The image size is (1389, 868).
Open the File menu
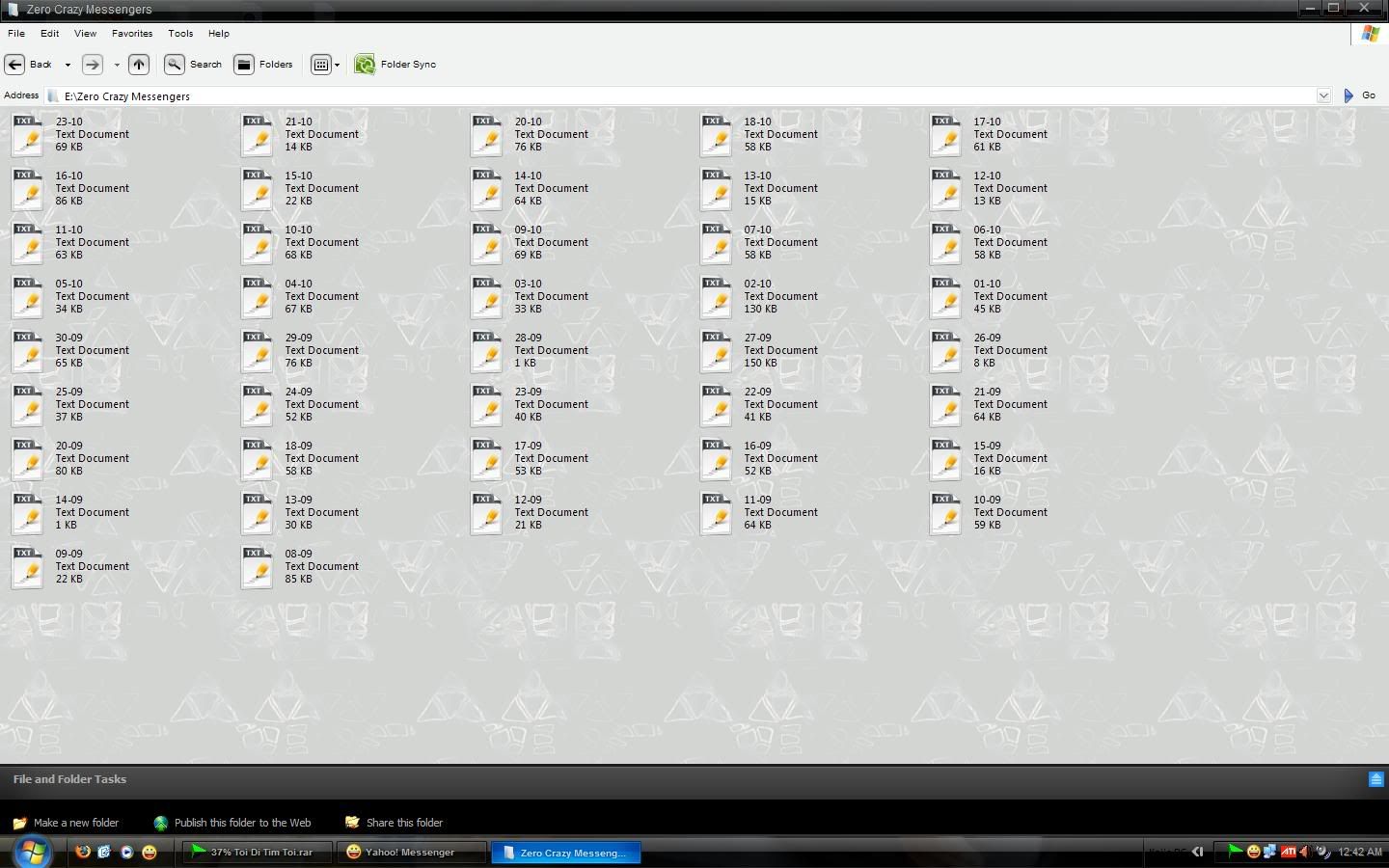pos(16,34)
